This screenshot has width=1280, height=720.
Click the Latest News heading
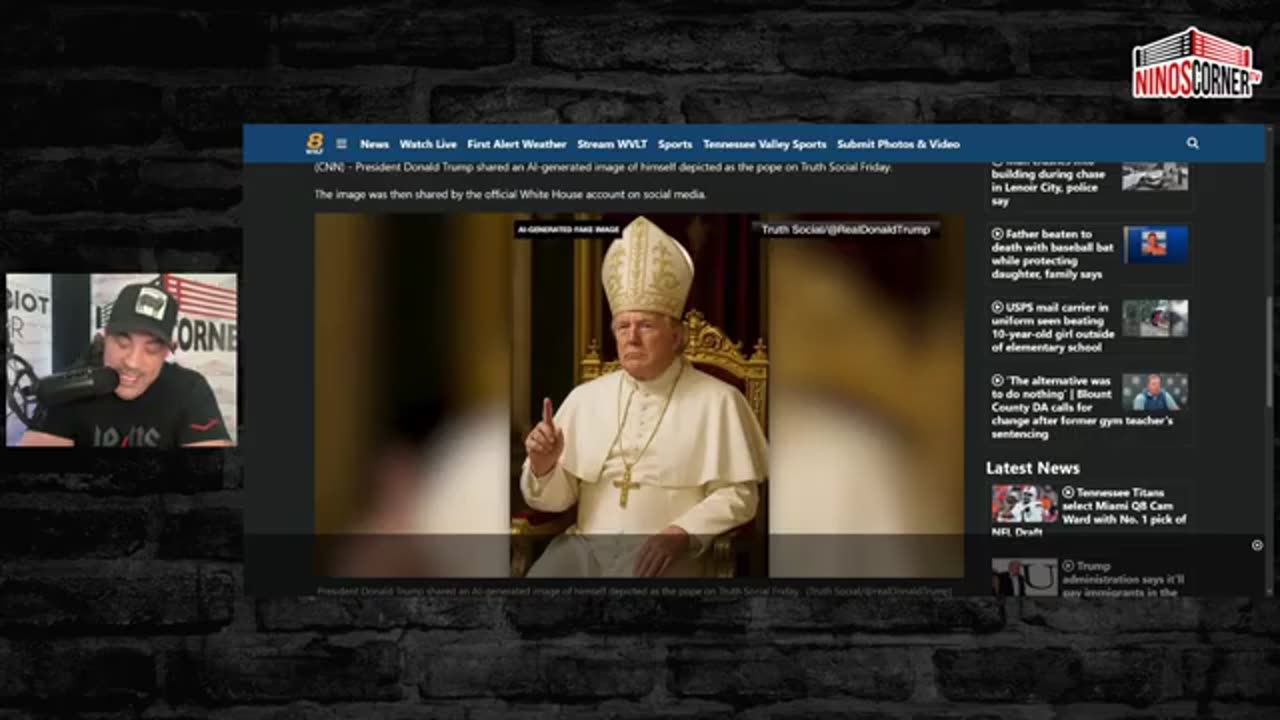coord(1032,468)
